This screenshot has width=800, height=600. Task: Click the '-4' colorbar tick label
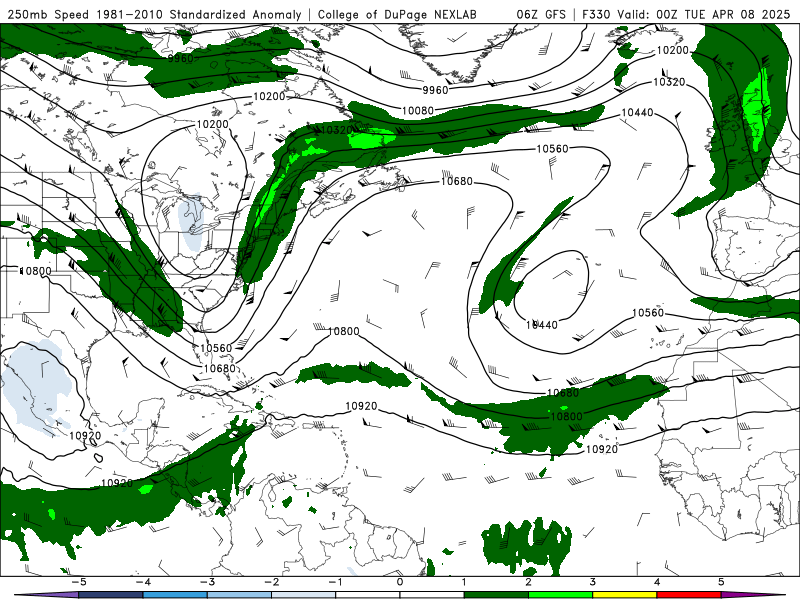point(143,582)
